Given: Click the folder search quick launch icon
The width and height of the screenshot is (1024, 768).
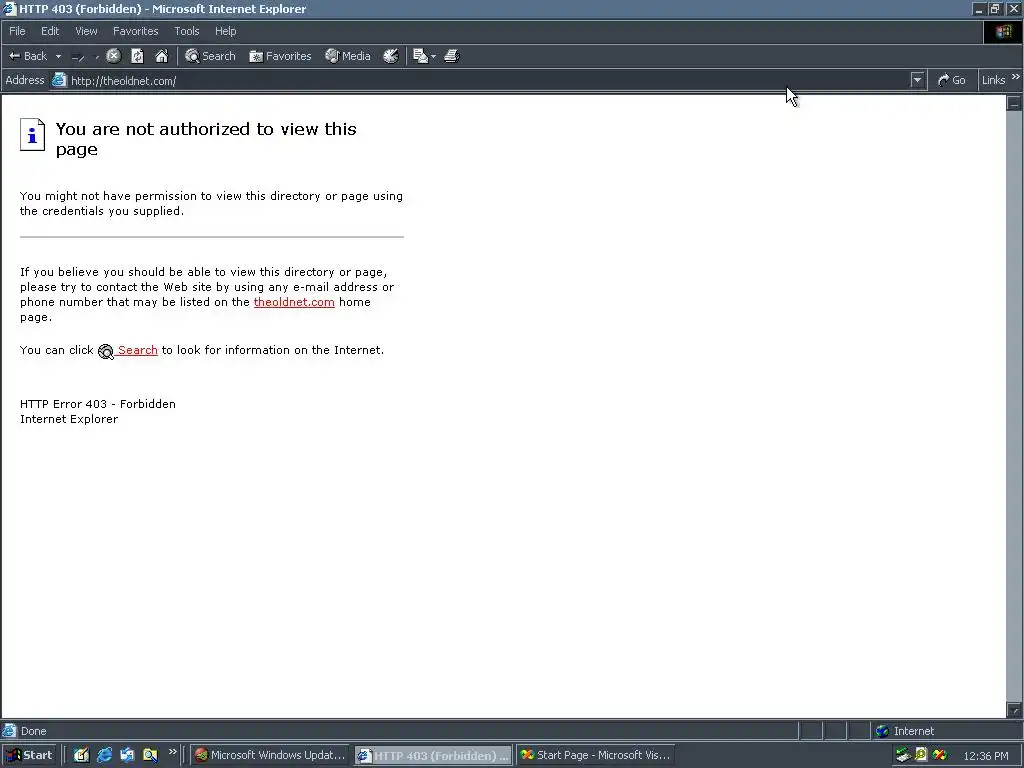Looking at the screenshot, I should point(150,756).
